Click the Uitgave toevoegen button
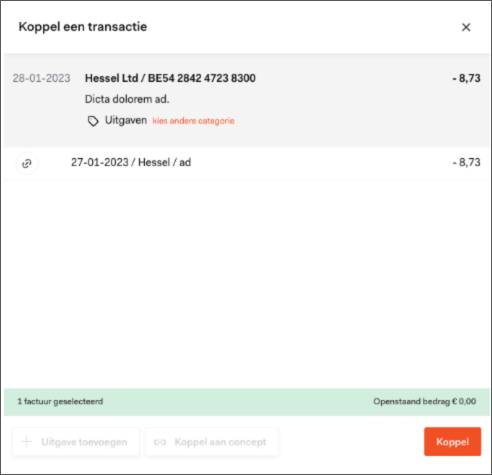Screen dimensions: 492x475 coord(76,442)
